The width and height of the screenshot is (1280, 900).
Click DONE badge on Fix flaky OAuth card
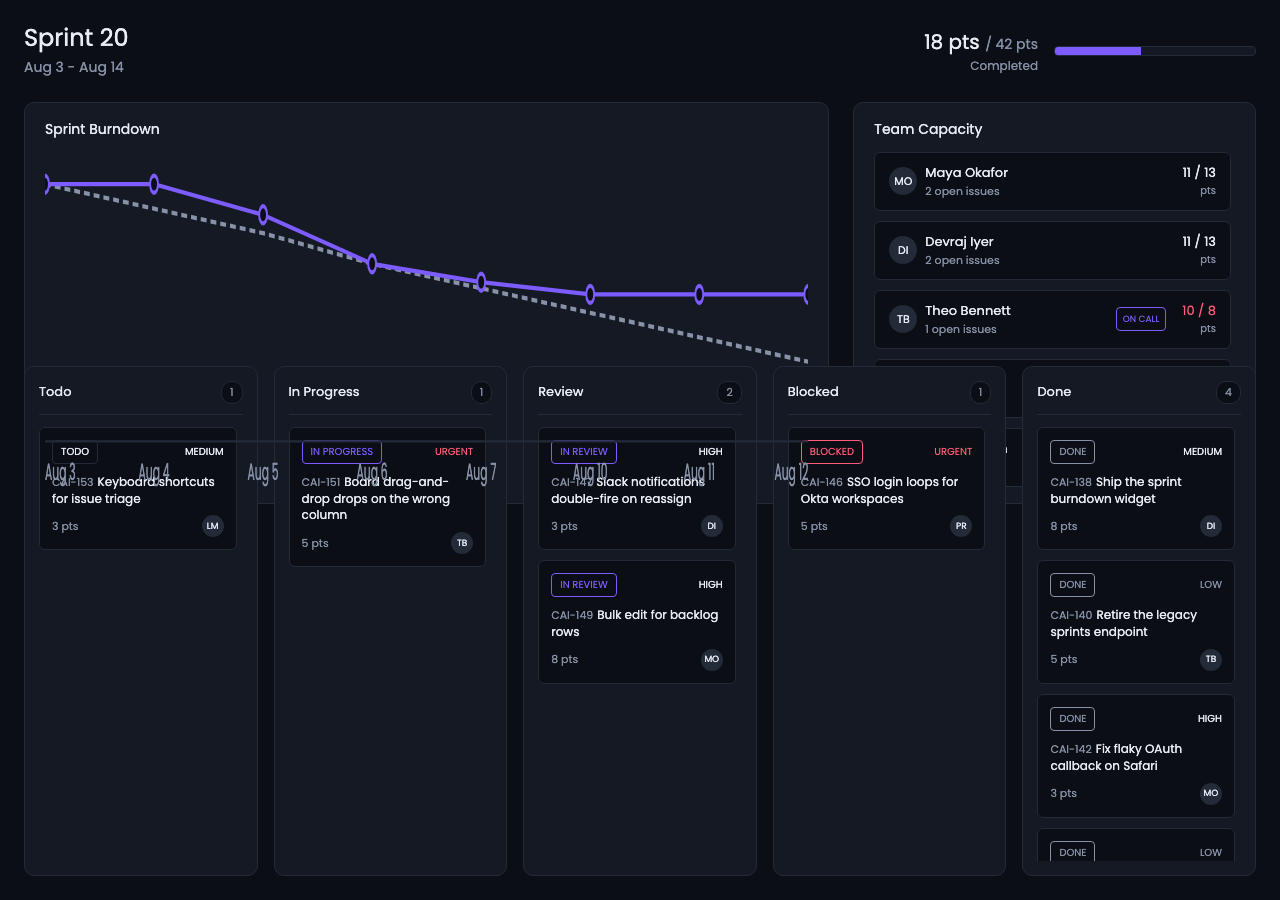coord(1073,719)
